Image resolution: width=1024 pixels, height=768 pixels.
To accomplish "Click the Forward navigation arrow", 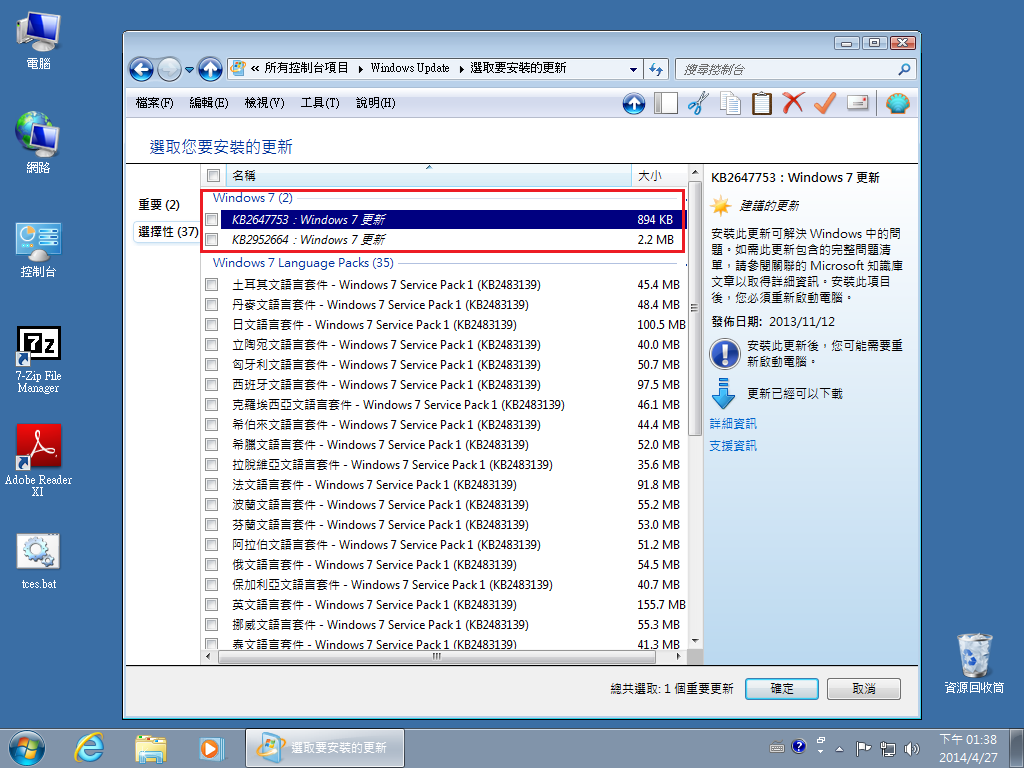I will [169, 69].
